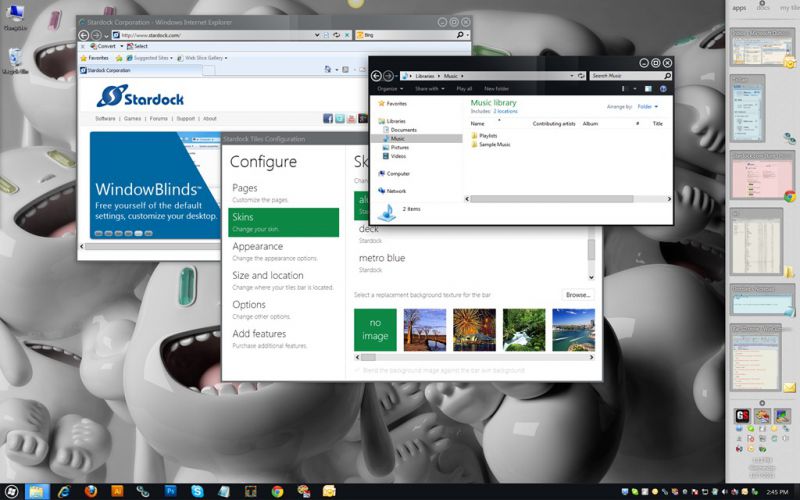Click the Google Chrome taskbar icon

coord(277,491)
